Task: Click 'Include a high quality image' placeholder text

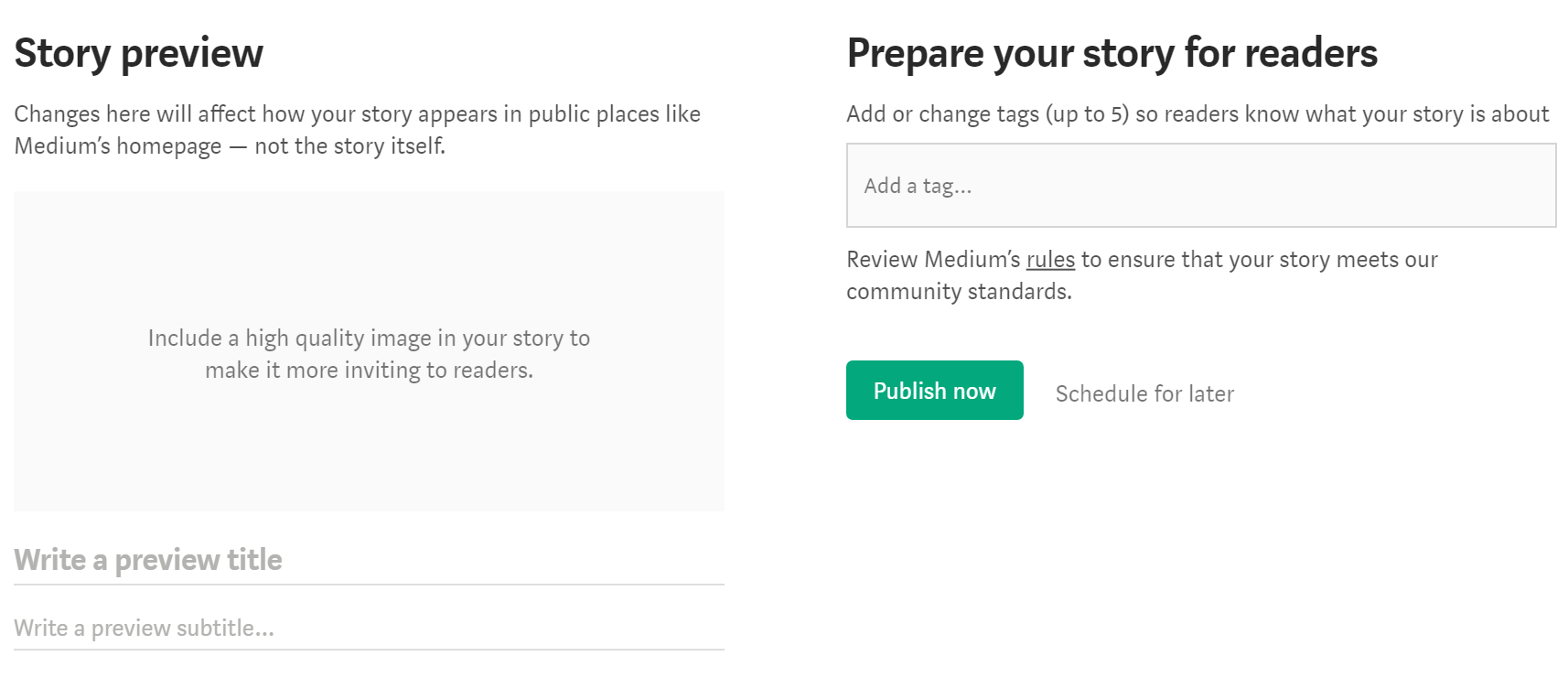Action: [x=369, y=338]
